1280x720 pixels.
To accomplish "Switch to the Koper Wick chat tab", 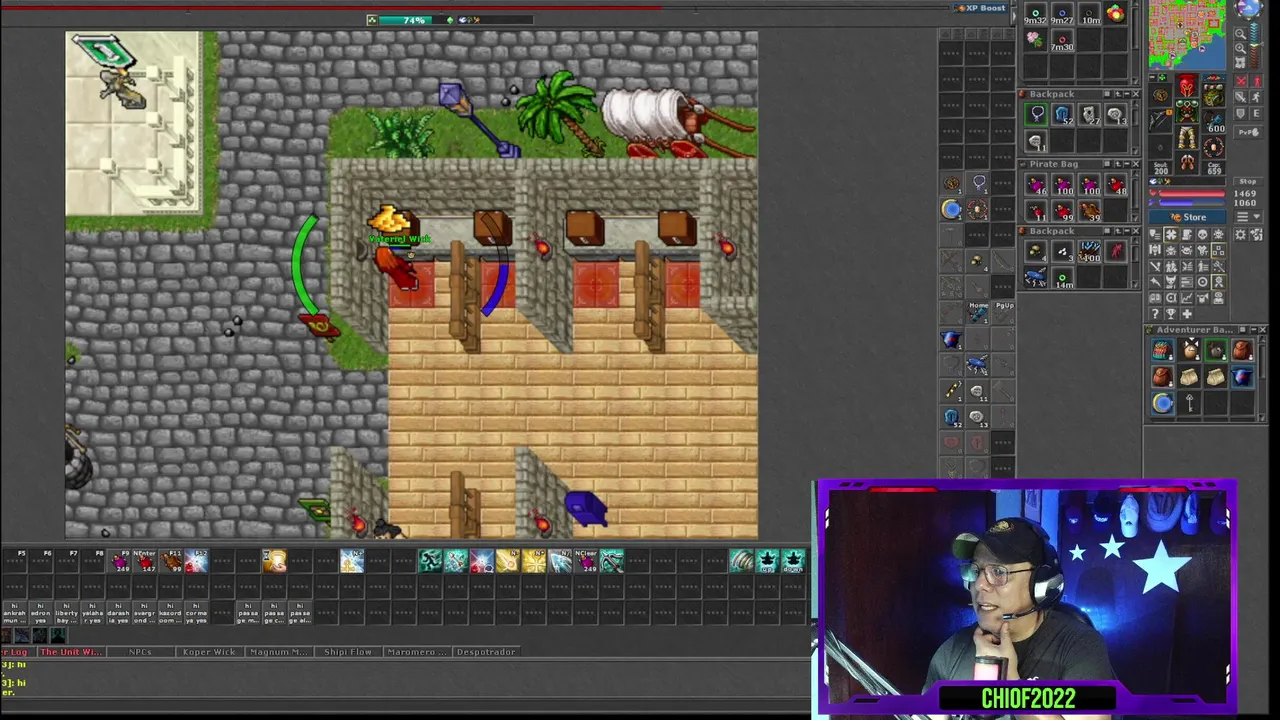I will pyautogui.click(x=209, y=652).
